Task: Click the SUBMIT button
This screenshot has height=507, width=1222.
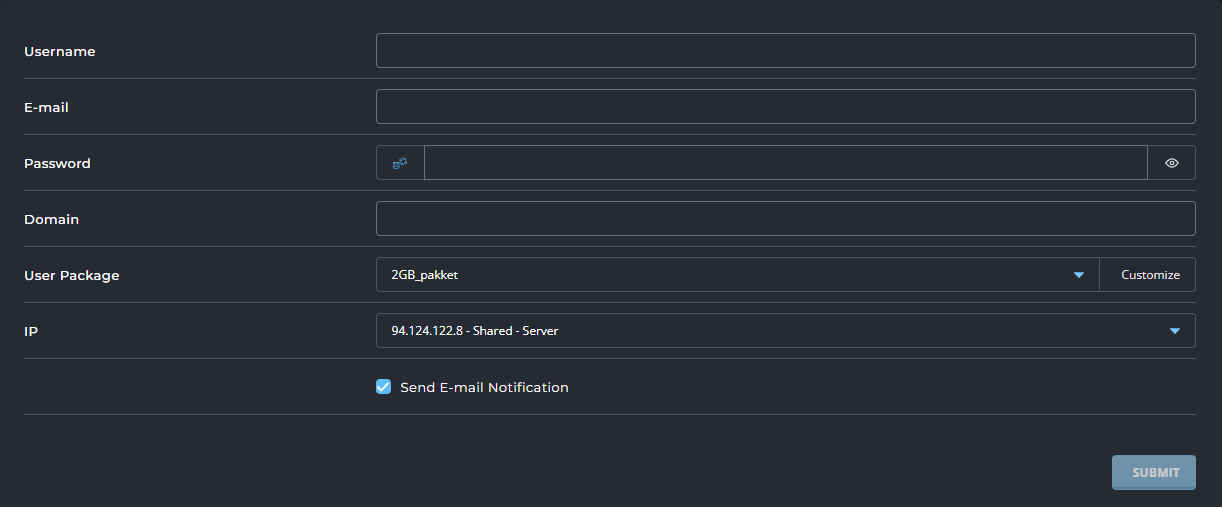Action: (x=1154, y=473)
